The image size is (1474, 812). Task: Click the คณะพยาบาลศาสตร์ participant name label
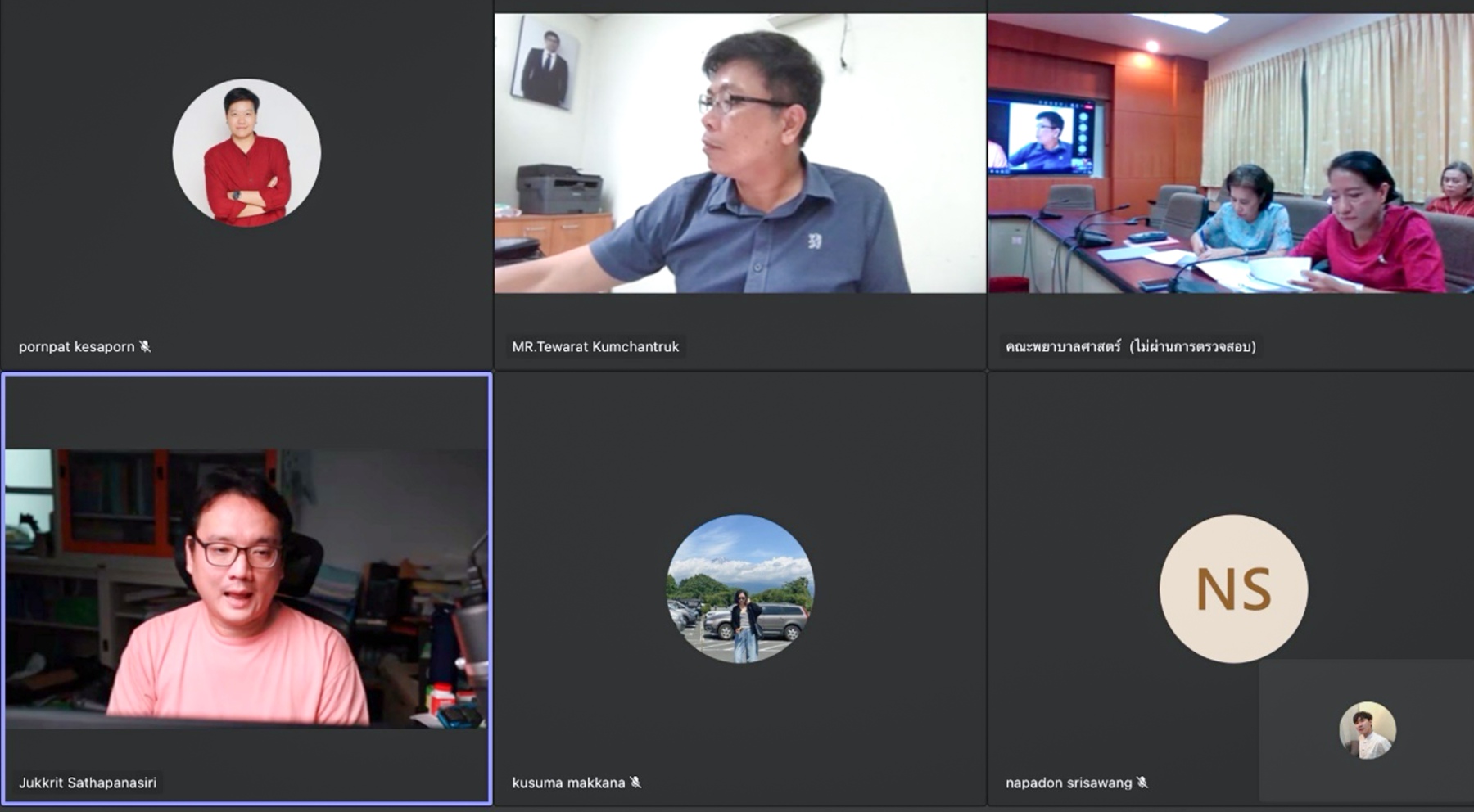1130,346
